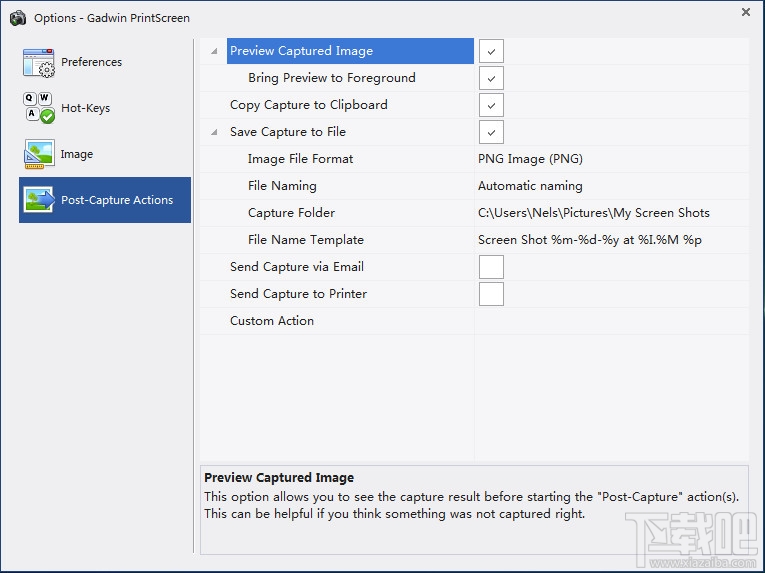Uncheck the Save Capture to File checkbox

[491, 132]
